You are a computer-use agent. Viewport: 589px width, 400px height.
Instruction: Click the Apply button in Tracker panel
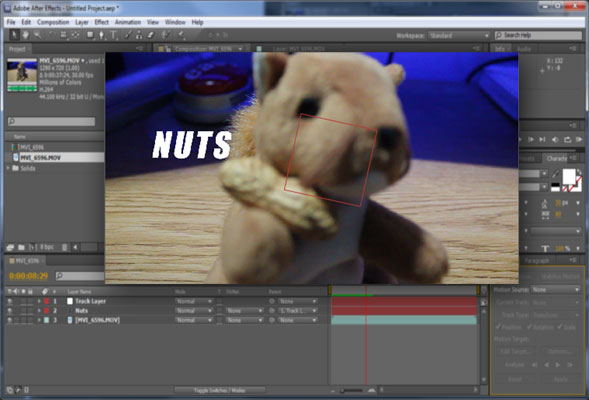[x=560, y=379]
